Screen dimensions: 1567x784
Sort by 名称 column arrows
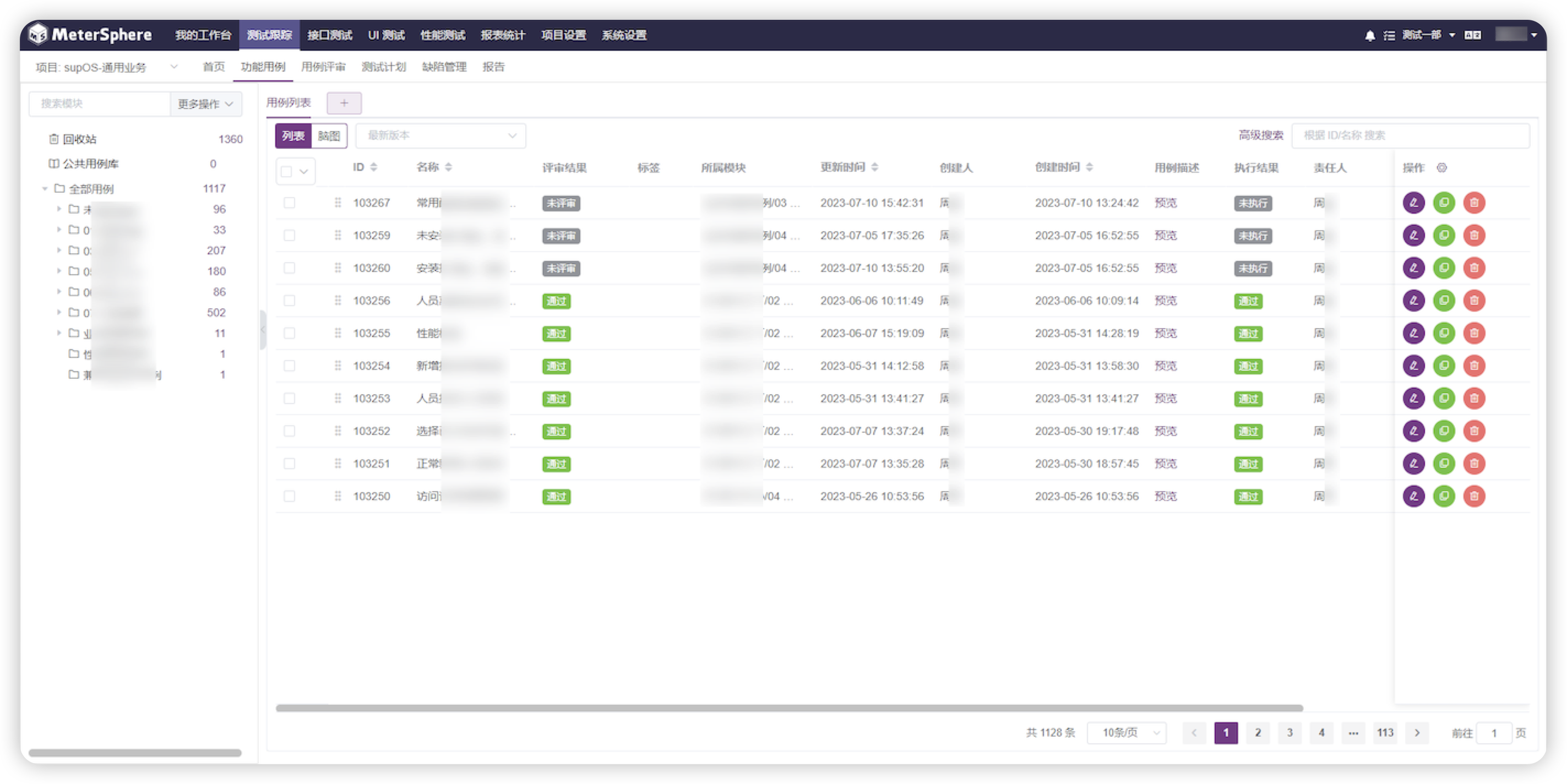(x=448, y=167)
